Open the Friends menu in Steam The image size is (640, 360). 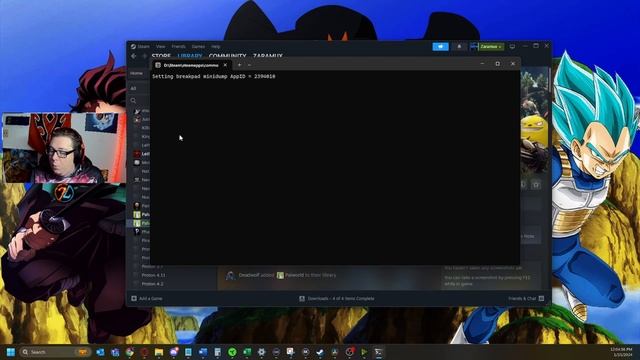click(x=178, y=47)
